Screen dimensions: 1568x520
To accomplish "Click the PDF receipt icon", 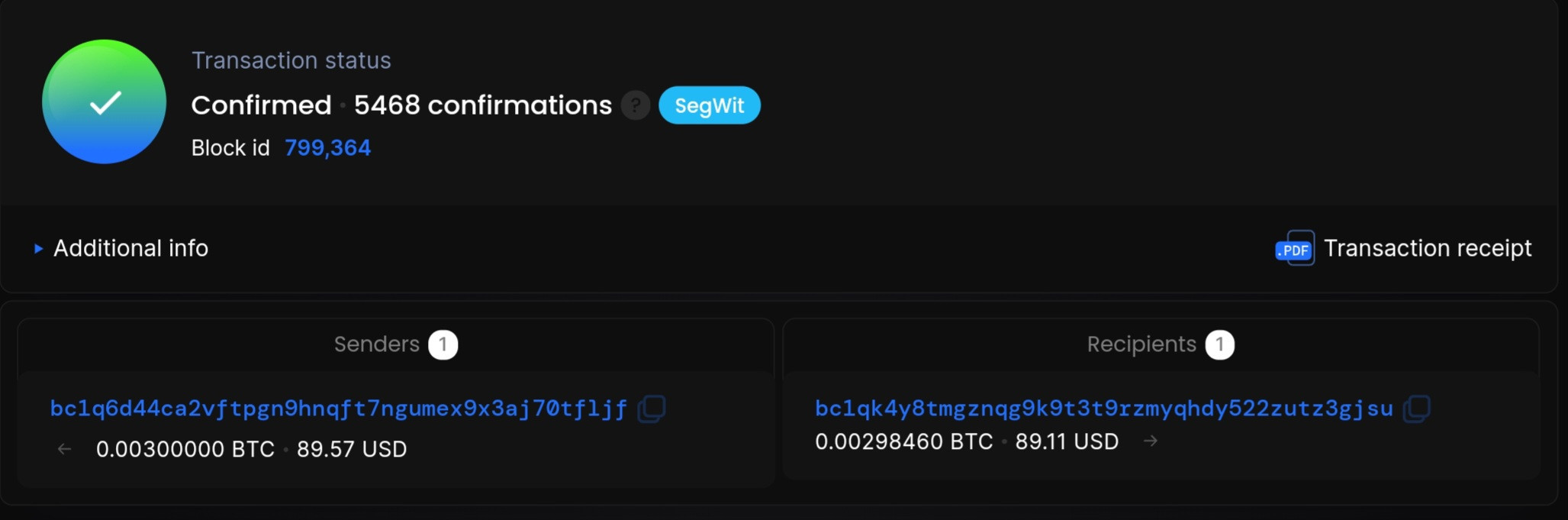I will click(1295, 248).
